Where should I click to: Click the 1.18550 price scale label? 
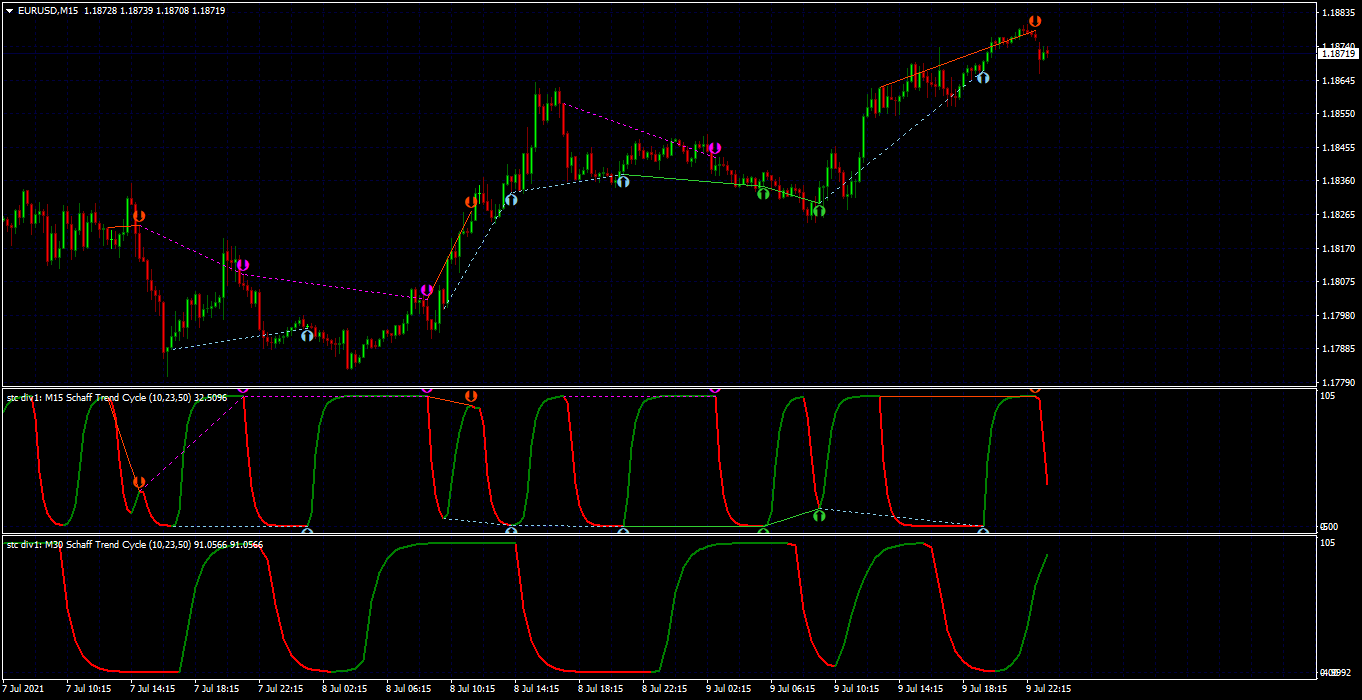(x=1339, y=115)
